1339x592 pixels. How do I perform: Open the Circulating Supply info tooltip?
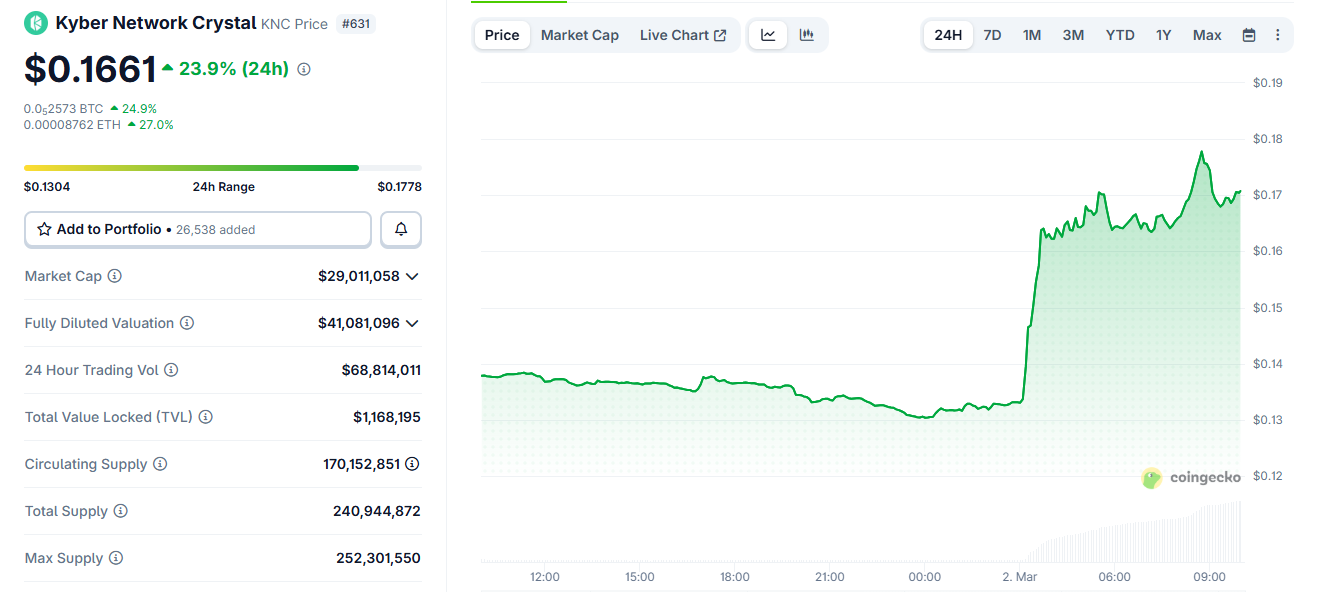pos(160,464)
